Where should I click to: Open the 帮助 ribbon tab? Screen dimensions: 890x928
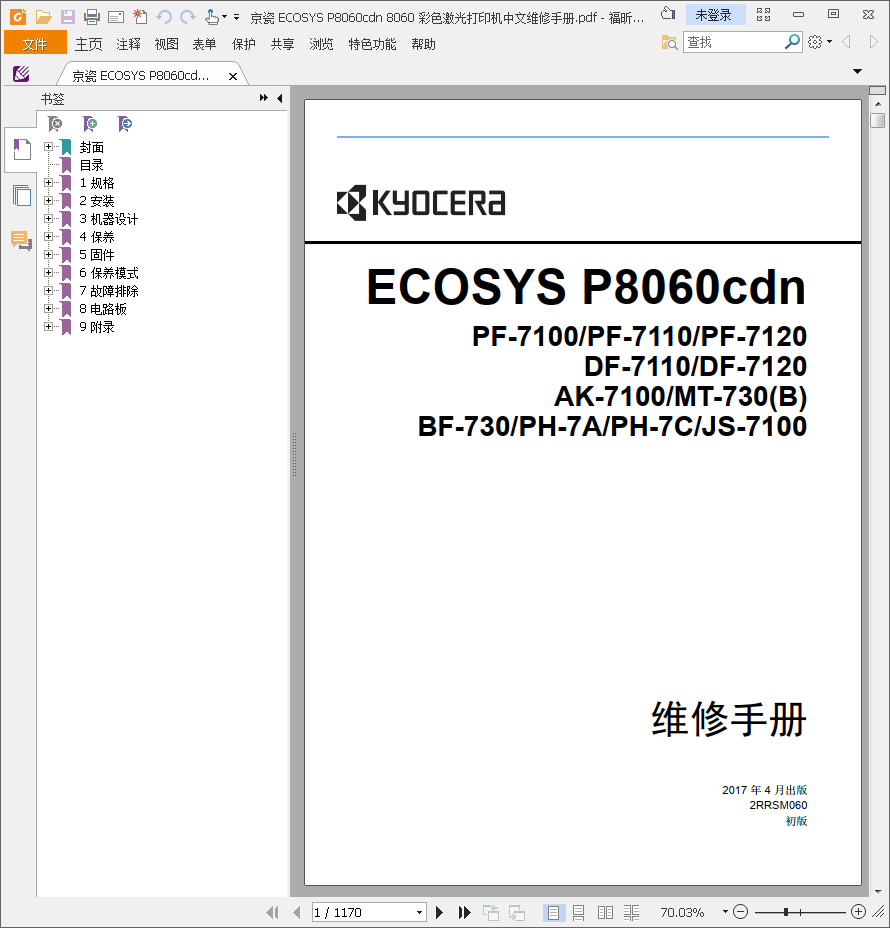424,44
